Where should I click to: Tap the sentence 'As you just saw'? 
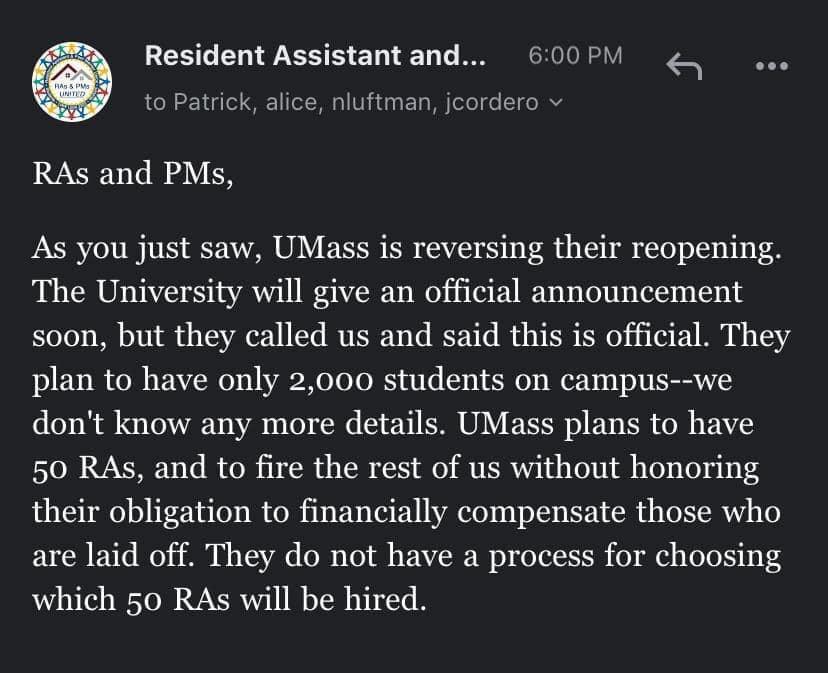(147, 247)
